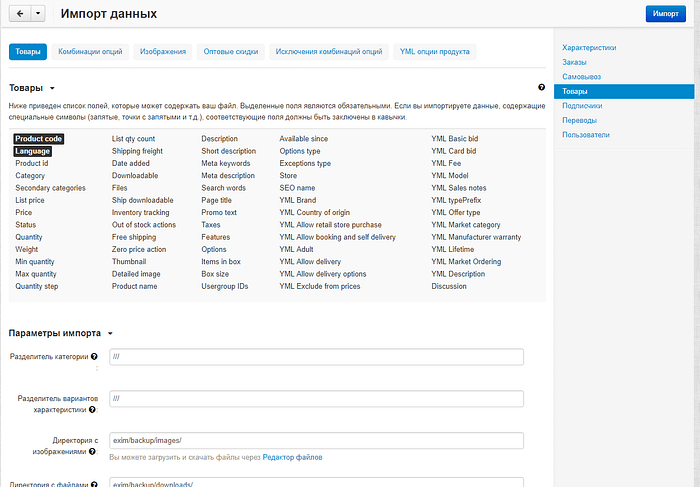Collapse the Параметры импорта section
The height and width of the screenshot is (487, 700).
point(110,333)
